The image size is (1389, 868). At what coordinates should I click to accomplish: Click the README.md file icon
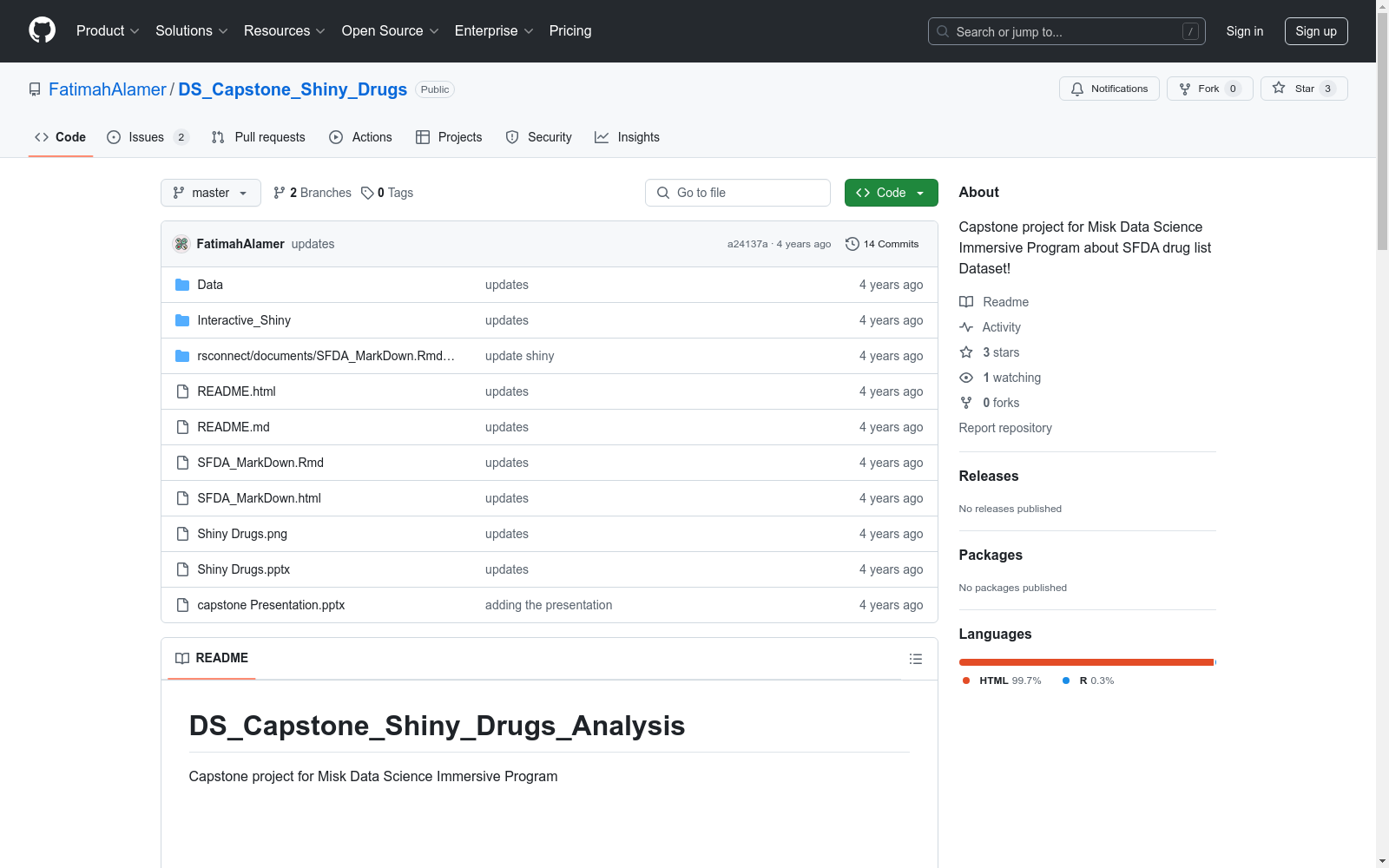(x=182, y=427)
